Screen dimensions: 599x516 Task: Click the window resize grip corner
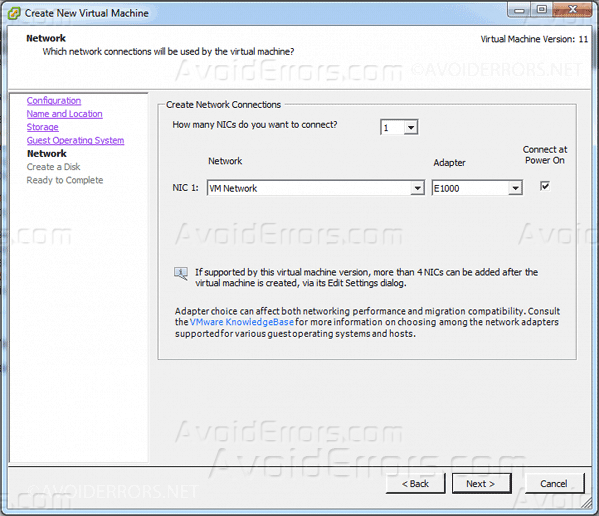(586, 504)
